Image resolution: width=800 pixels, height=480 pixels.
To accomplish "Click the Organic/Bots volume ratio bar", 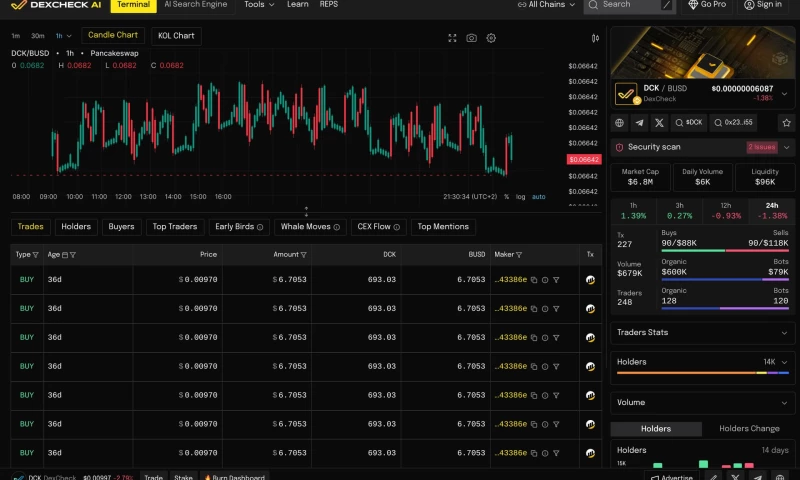I will click(x=724, y=280).
